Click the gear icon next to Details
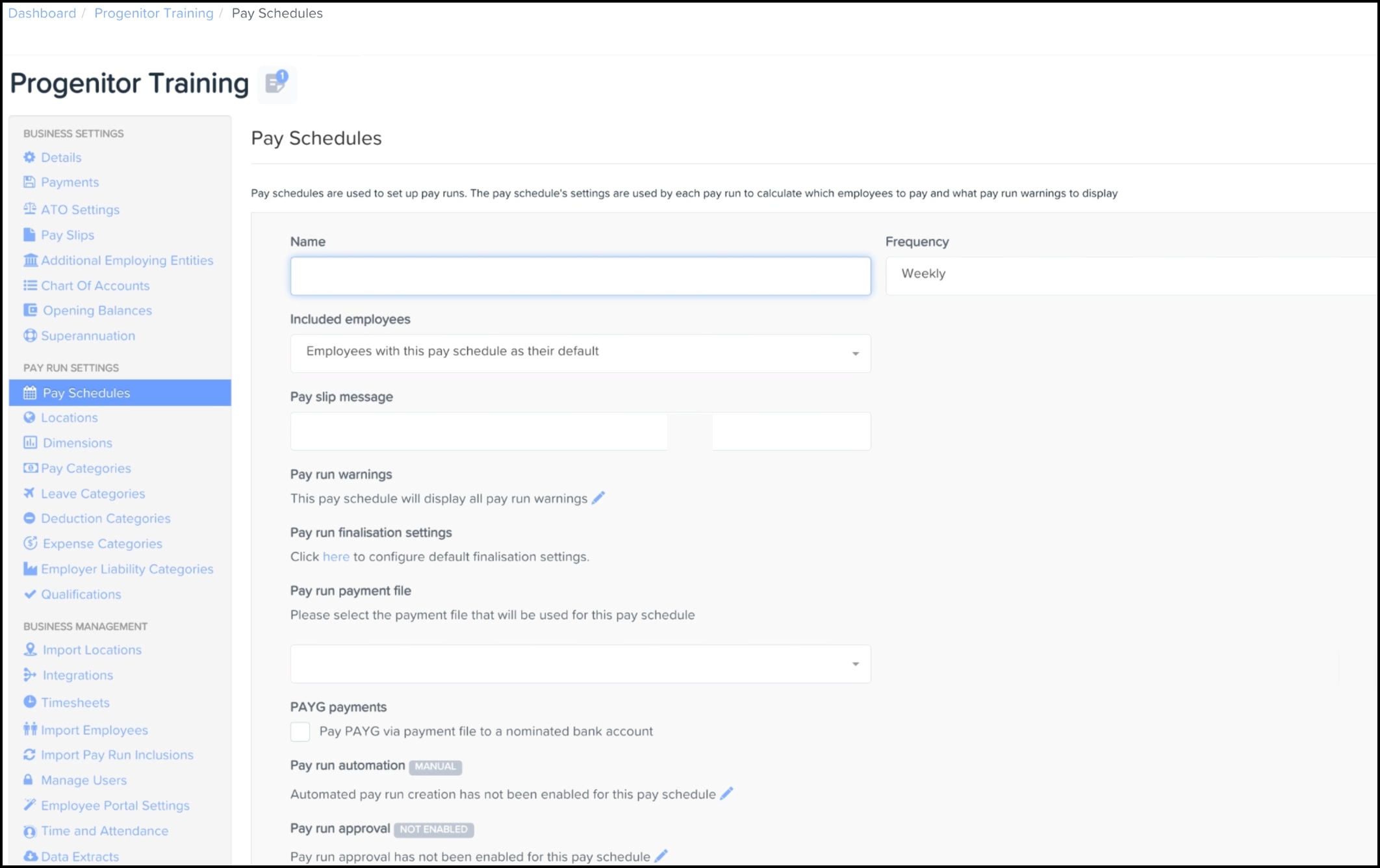 coord(29,157)
